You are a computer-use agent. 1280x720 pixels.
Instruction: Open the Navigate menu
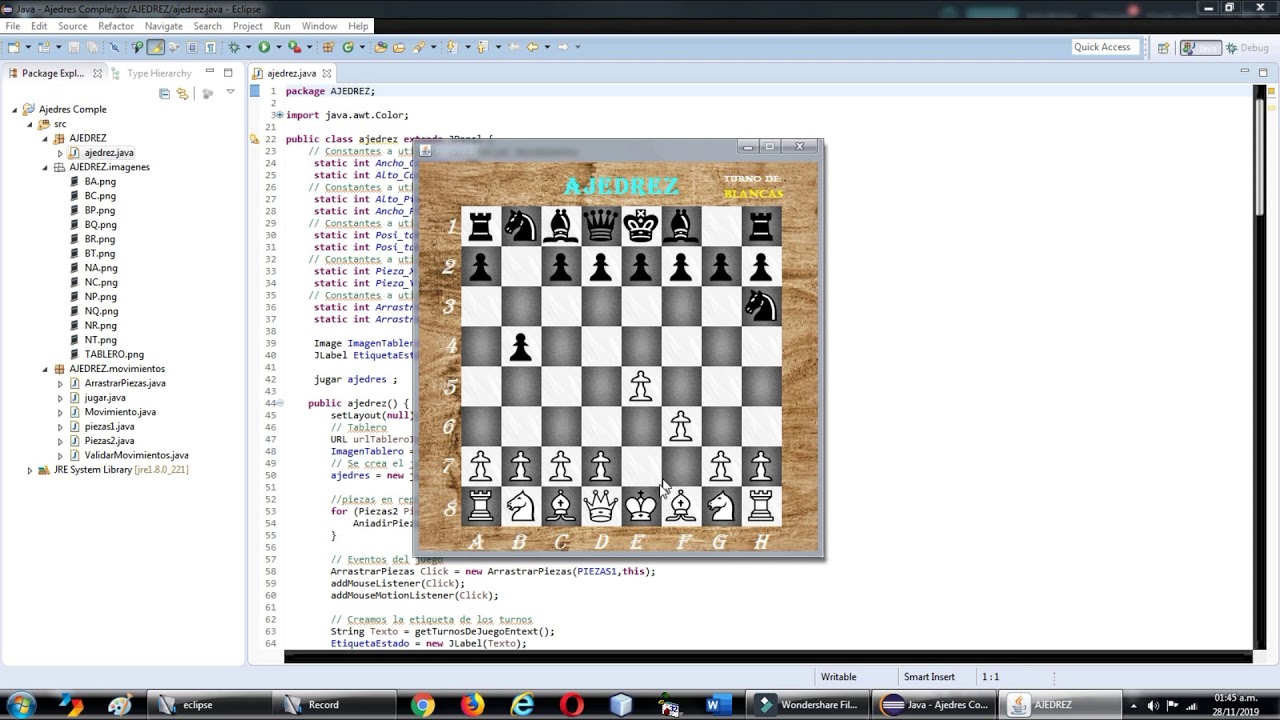163,26
